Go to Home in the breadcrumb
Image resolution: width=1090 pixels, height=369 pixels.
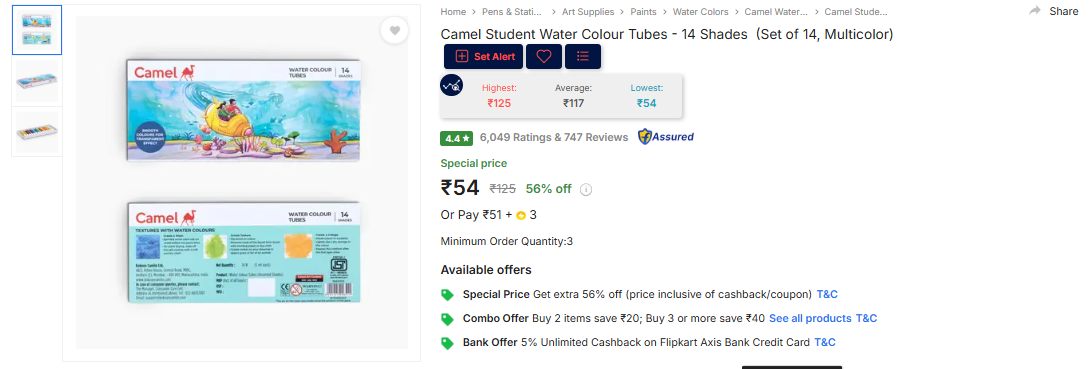pos(453,12)
